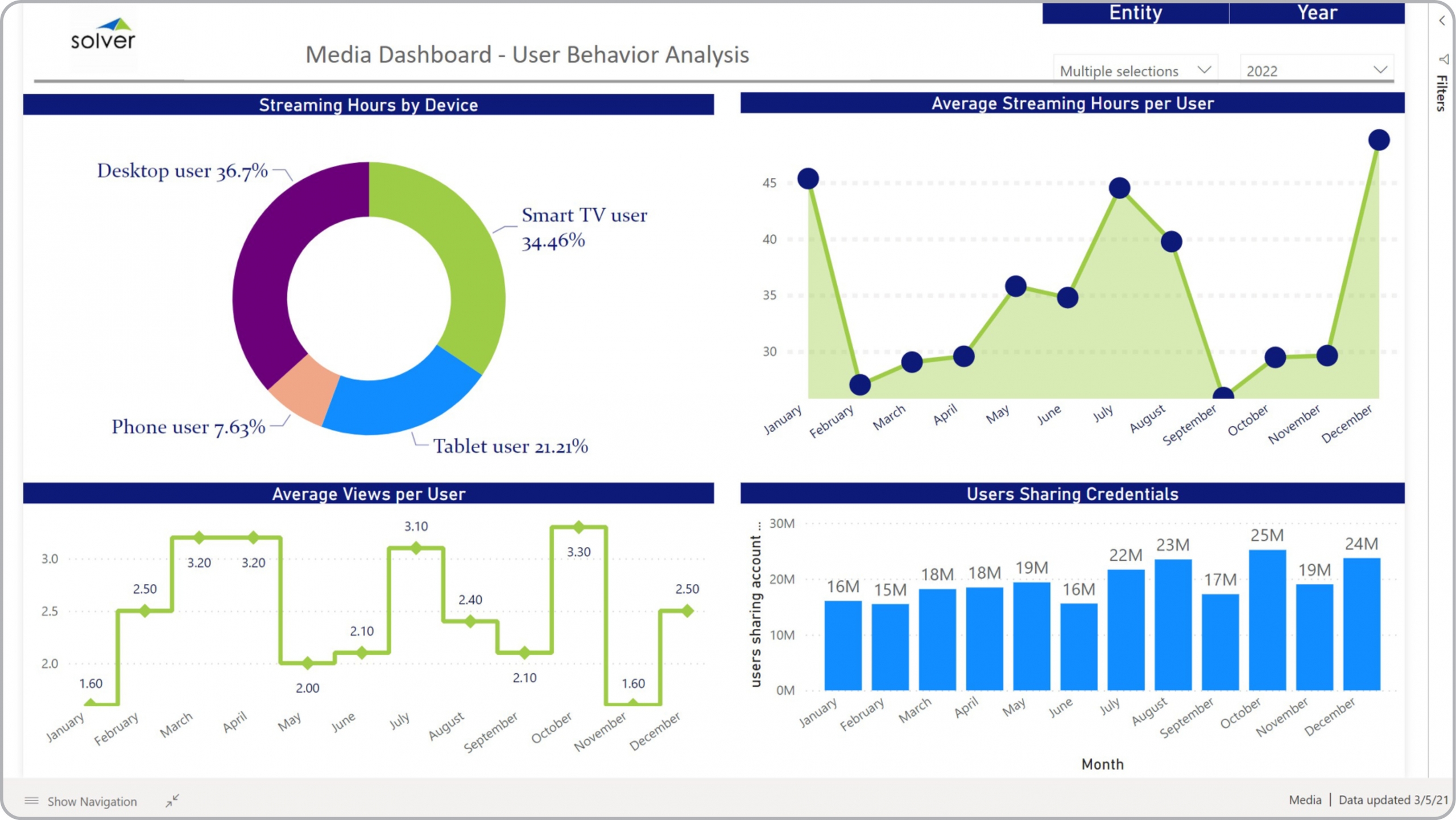Click the Solver logo
1456x820 pixels.
(103, 35)
